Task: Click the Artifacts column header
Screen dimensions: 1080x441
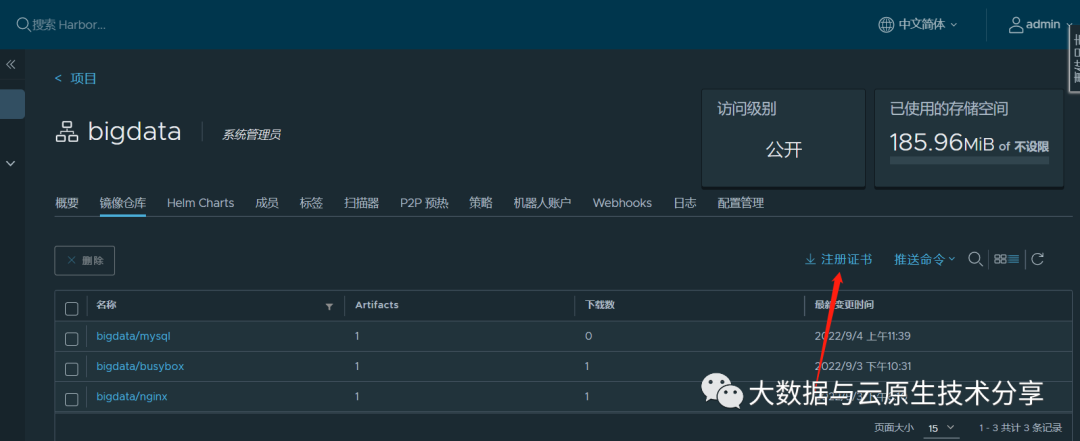Action: [377, 305]
